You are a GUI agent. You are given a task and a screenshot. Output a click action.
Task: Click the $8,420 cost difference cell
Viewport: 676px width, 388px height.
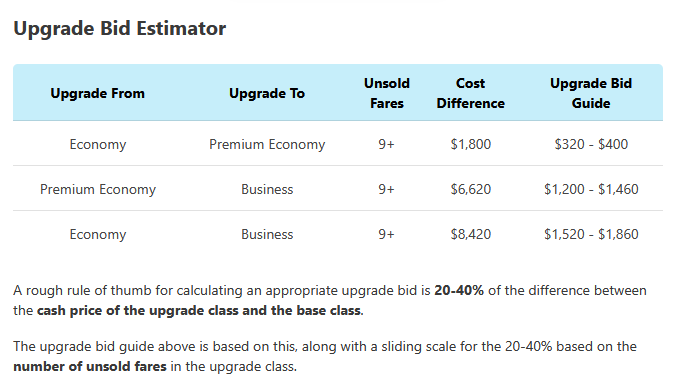(x=470, y=234)
